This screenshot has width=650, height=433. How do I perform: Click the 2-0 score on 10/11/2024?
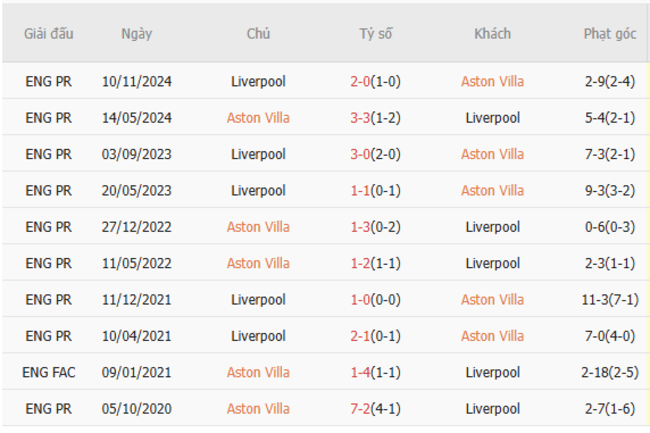click(360, 81)
